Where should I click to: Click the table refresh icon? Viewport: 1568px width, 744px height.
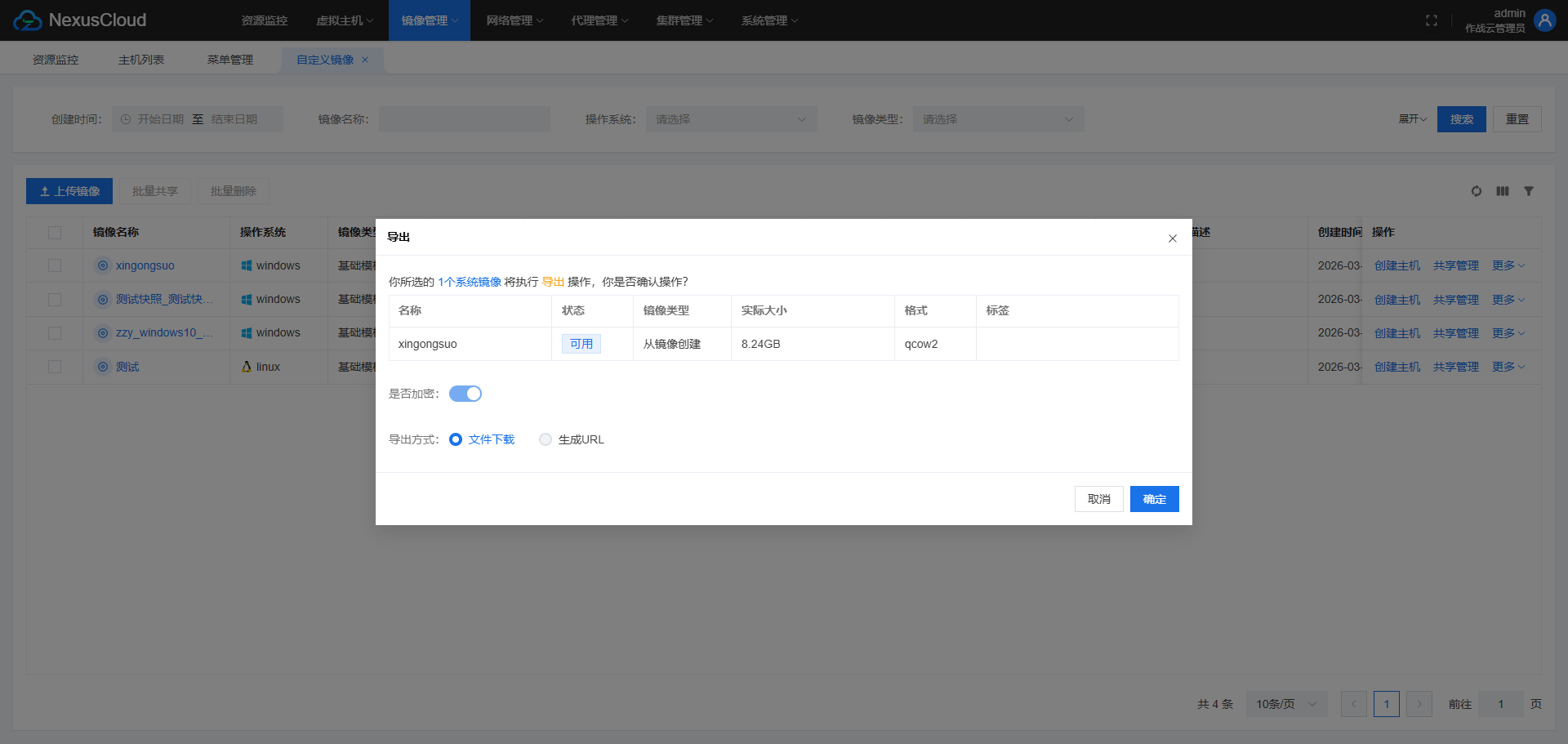1477,191
